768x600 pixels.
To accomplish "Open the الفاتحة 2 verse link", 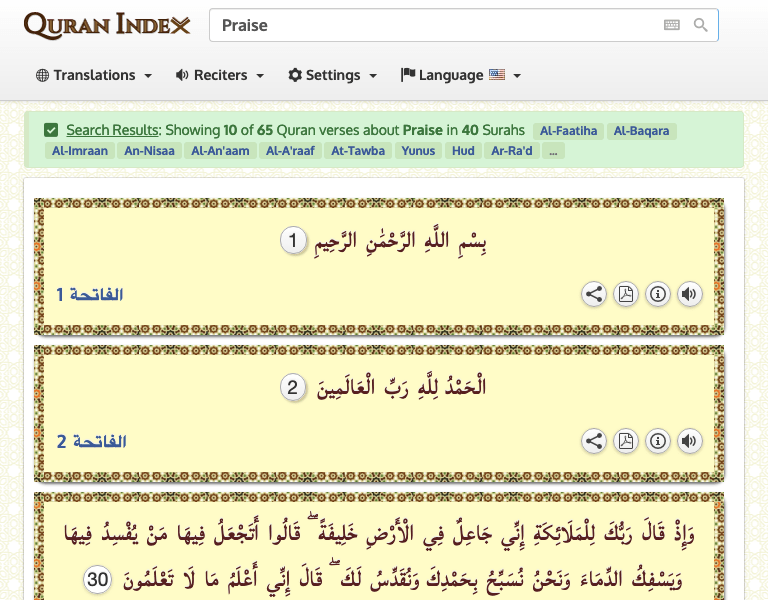I will click(x=92, y=441).
